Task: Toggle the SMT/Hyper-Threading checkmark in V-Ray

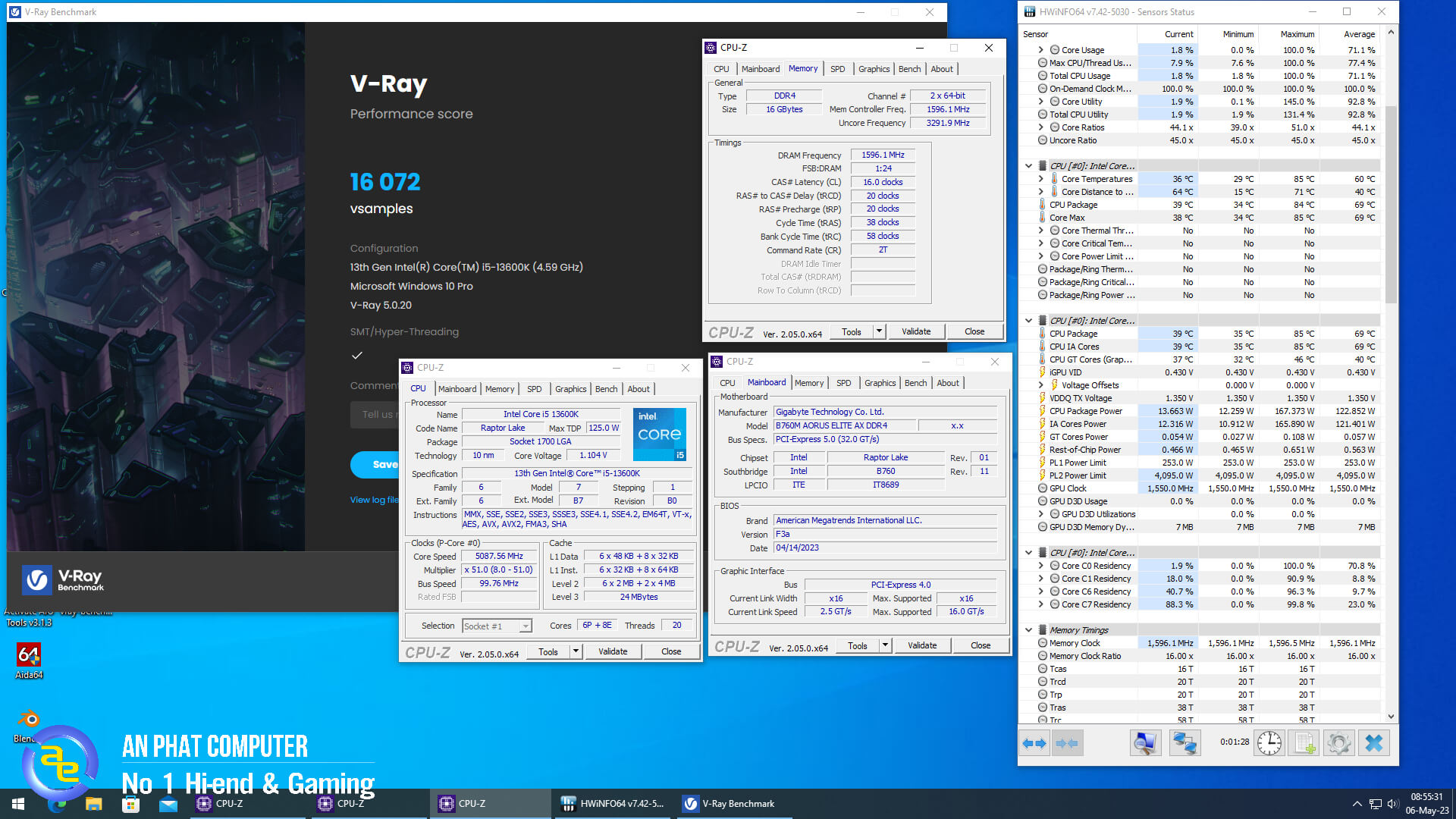Action: click(357, 355)
